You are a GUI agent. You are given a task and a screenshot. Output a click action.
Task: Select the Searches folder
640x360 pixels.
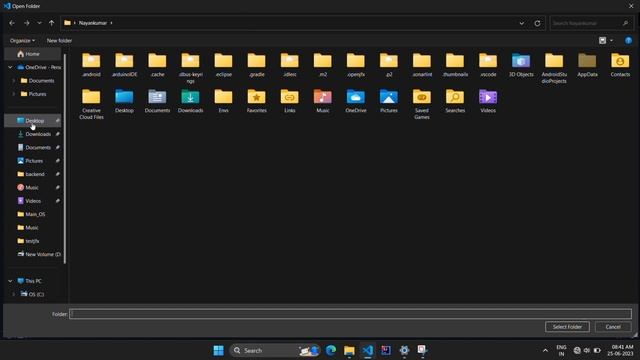pos(455,101)
